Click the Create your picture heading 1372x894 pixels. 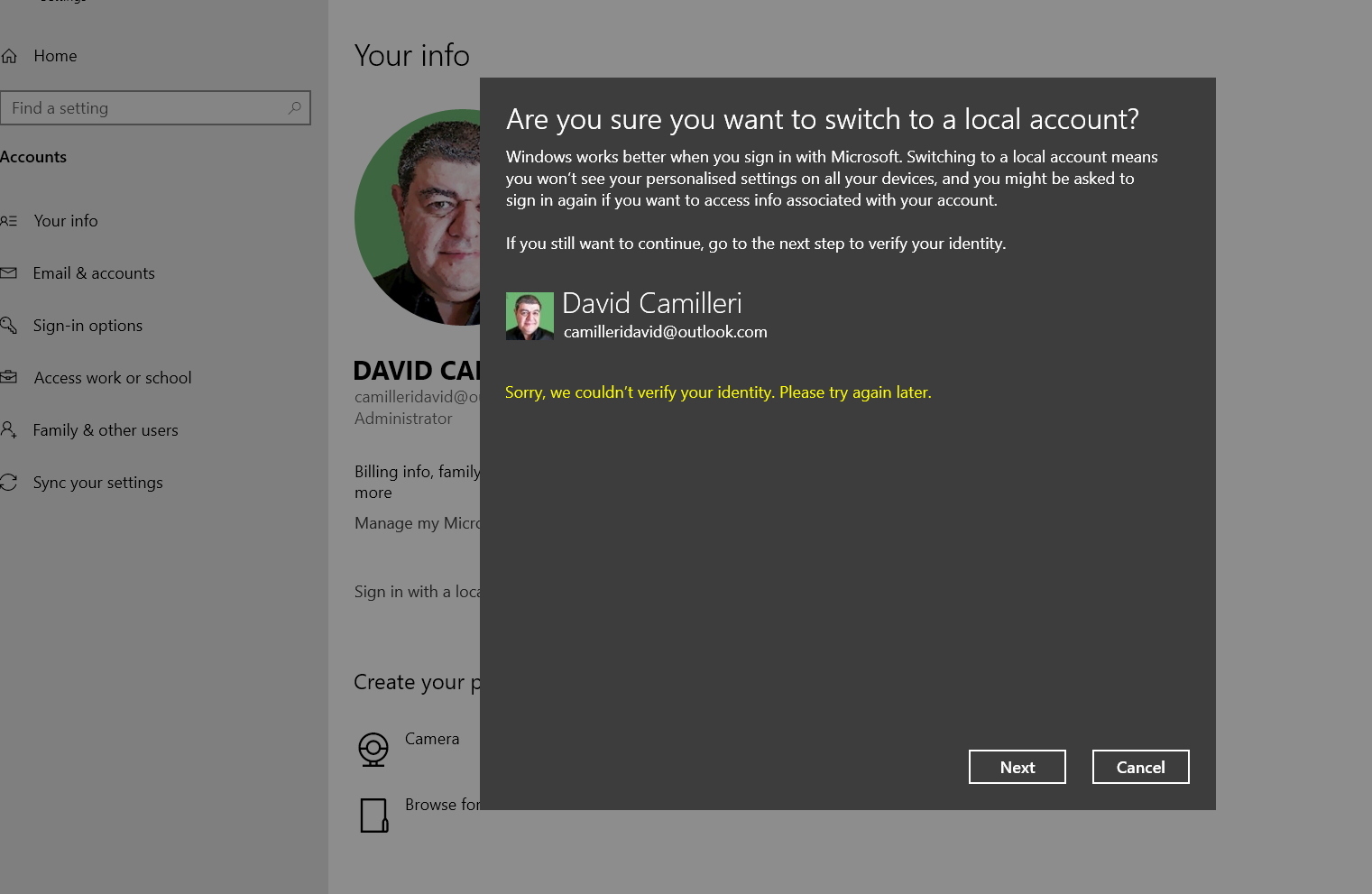coord(417,682)
